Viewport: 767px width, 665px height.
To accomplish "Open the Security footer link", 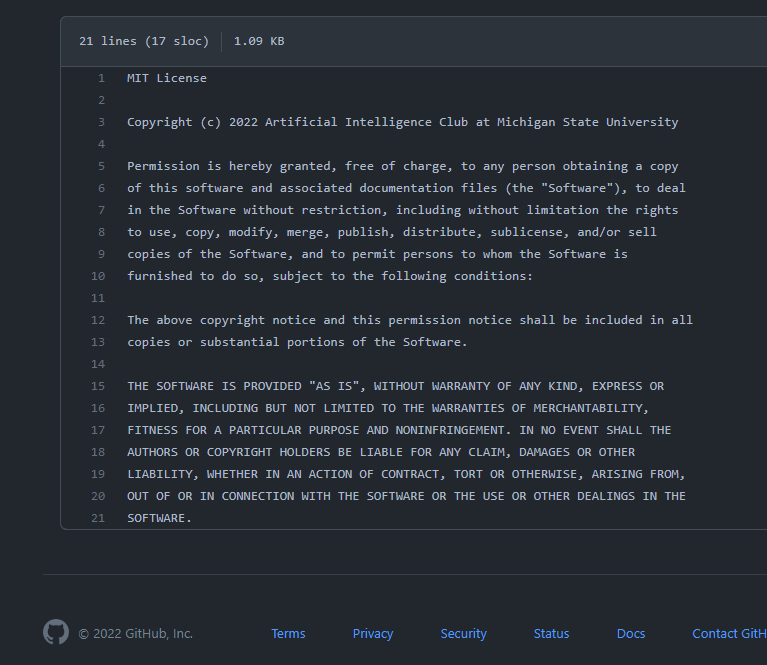I will 463,634.
